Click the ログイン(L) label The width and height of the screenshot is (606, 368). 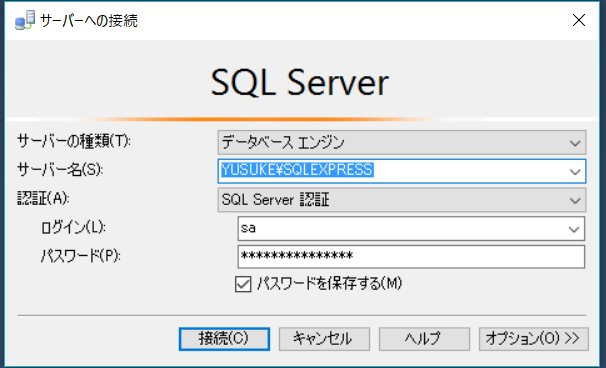(73, 228)
